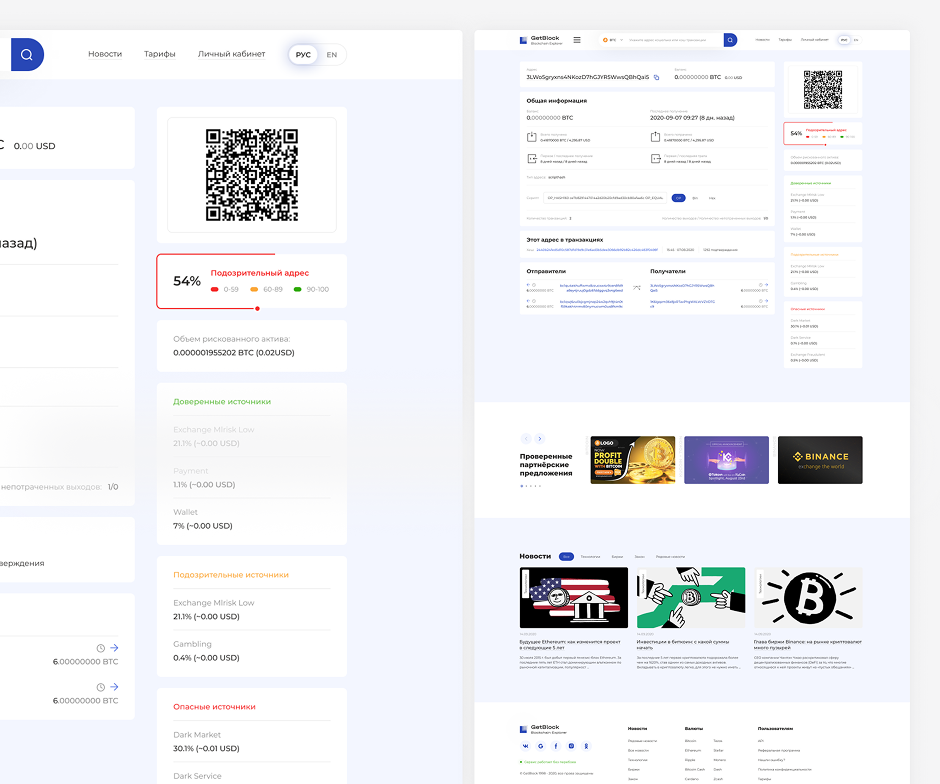Click the large blue search button
Image resolution: width=940 pixels, height=784 pixels.
pos(26,54)
